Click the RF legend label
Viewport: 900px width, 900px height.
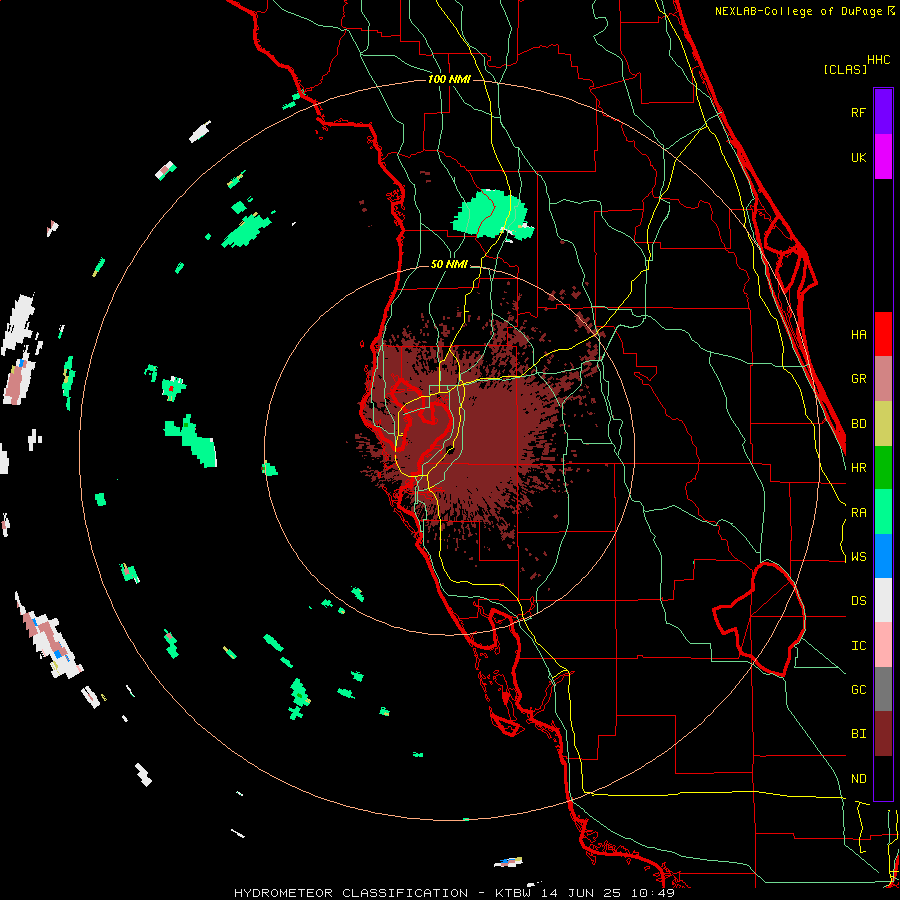click(x=858, y=112)
